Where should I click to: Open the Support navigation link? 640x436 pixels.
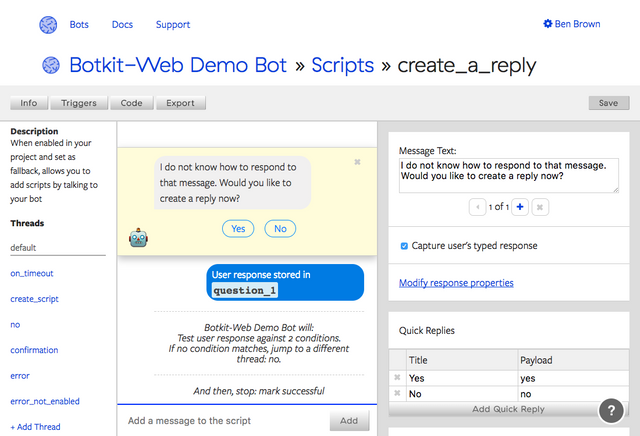173,24
